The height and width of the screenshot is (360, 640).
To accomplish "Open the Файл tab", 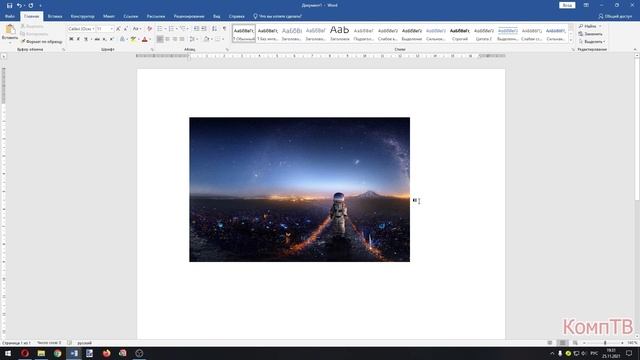I will point(10,16).
